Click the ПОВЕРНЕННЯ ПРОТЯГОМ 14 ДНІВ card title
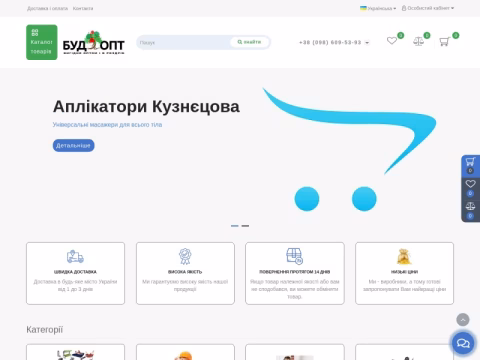This screenshot has width=480, height=360. click(x=295, y=272)
